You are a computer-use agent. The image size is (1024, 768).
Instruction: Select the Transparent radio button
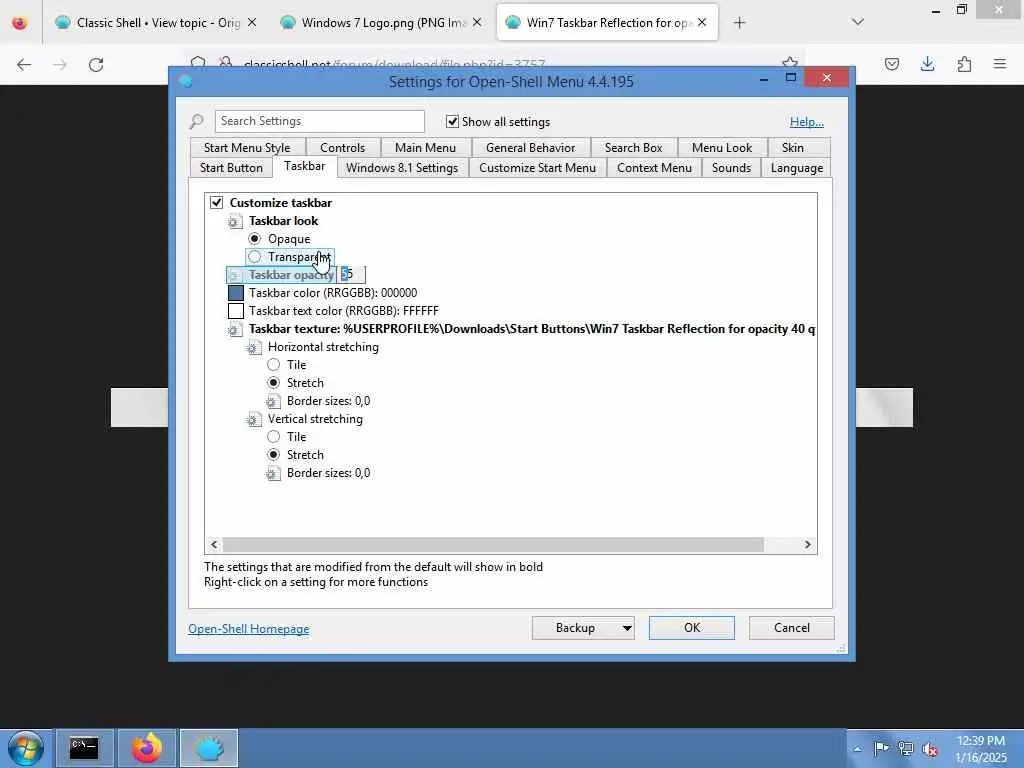pos(255,257)
